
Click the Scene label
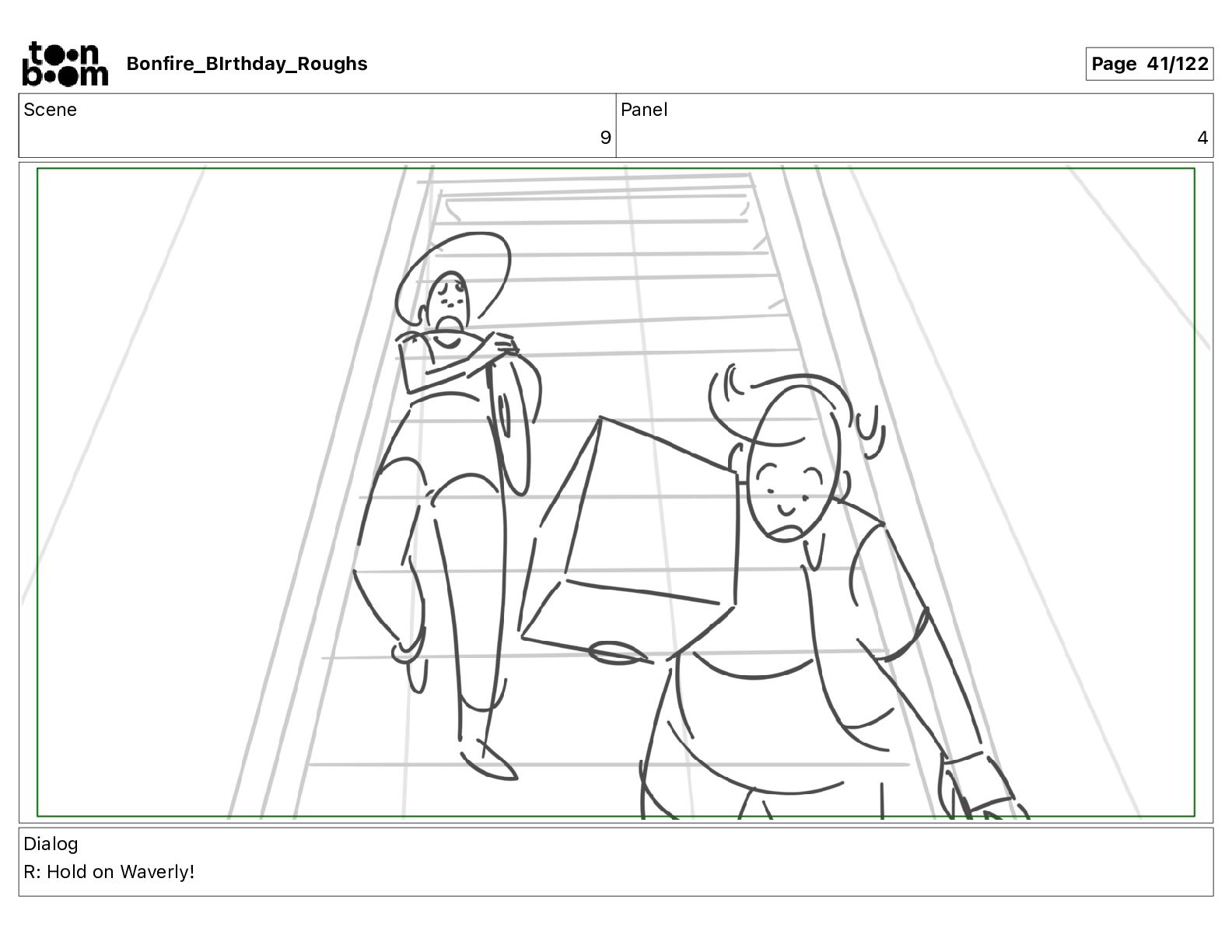(50, 110)
